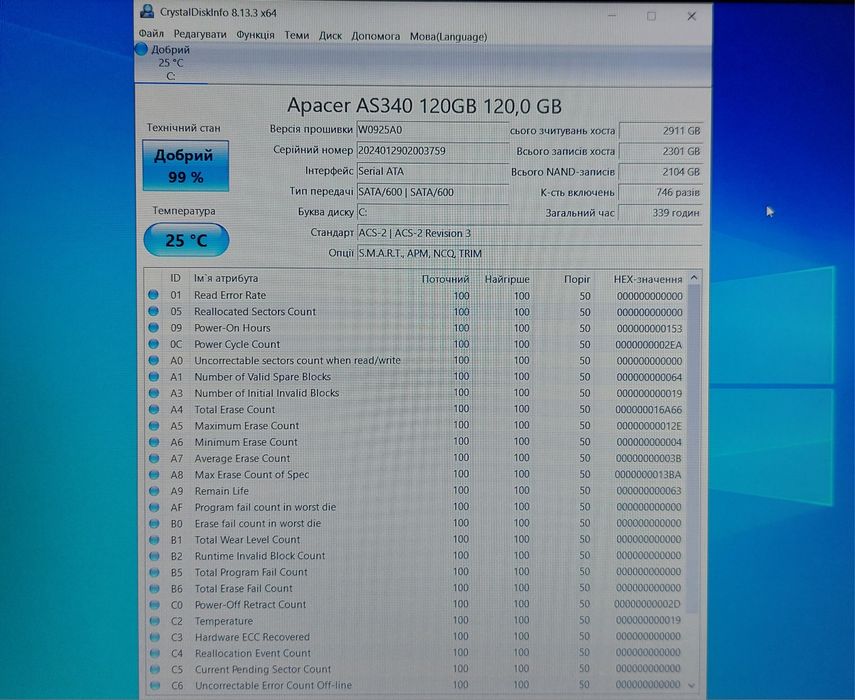Viewport: 855px width, 700px height.
Task: Click the status icon for Total Wear Level Count
Action: point(154,540)
